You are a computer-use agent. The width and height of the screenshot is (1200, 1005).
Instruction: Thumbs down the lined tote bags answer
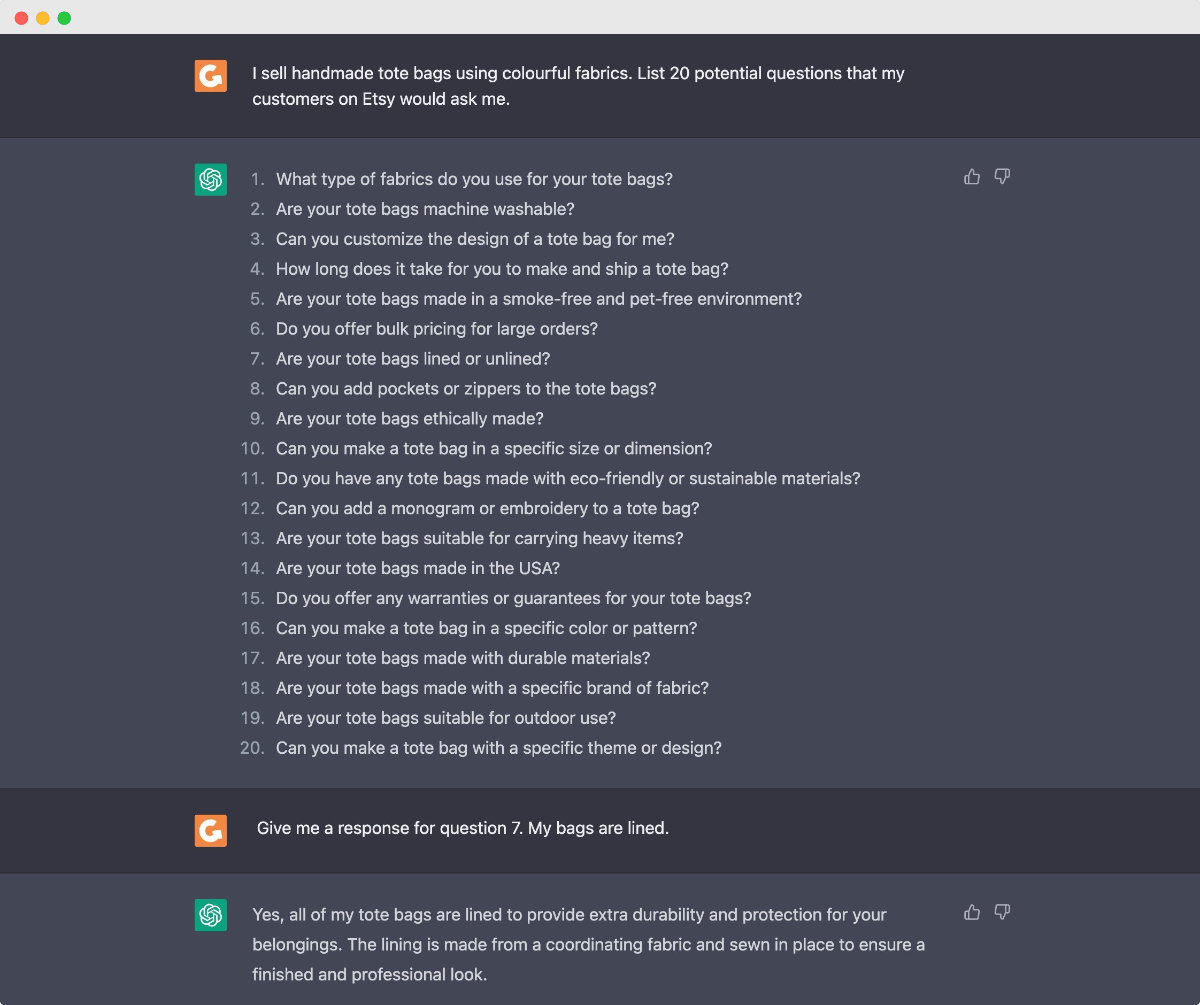[x=1002, y=912]
